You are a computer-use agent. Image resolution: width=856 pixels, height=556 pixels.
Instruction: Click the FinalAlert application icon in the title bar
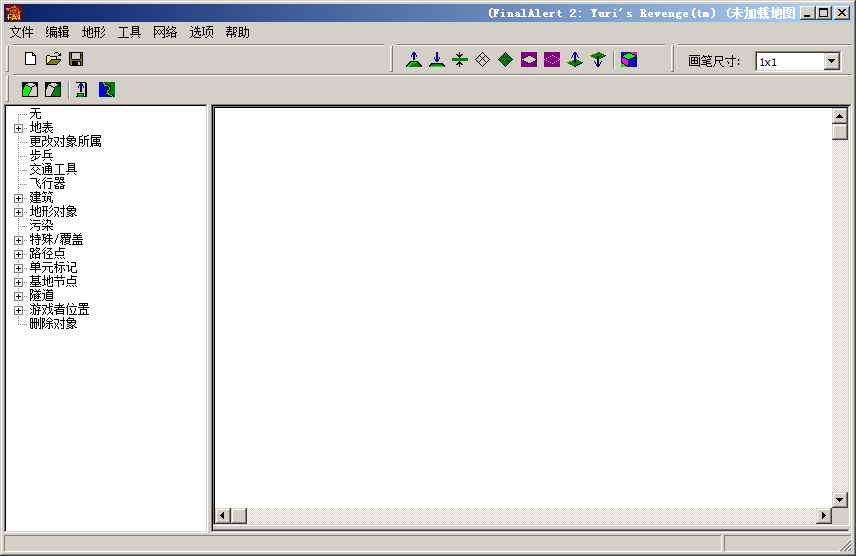[x=14, y=13]
